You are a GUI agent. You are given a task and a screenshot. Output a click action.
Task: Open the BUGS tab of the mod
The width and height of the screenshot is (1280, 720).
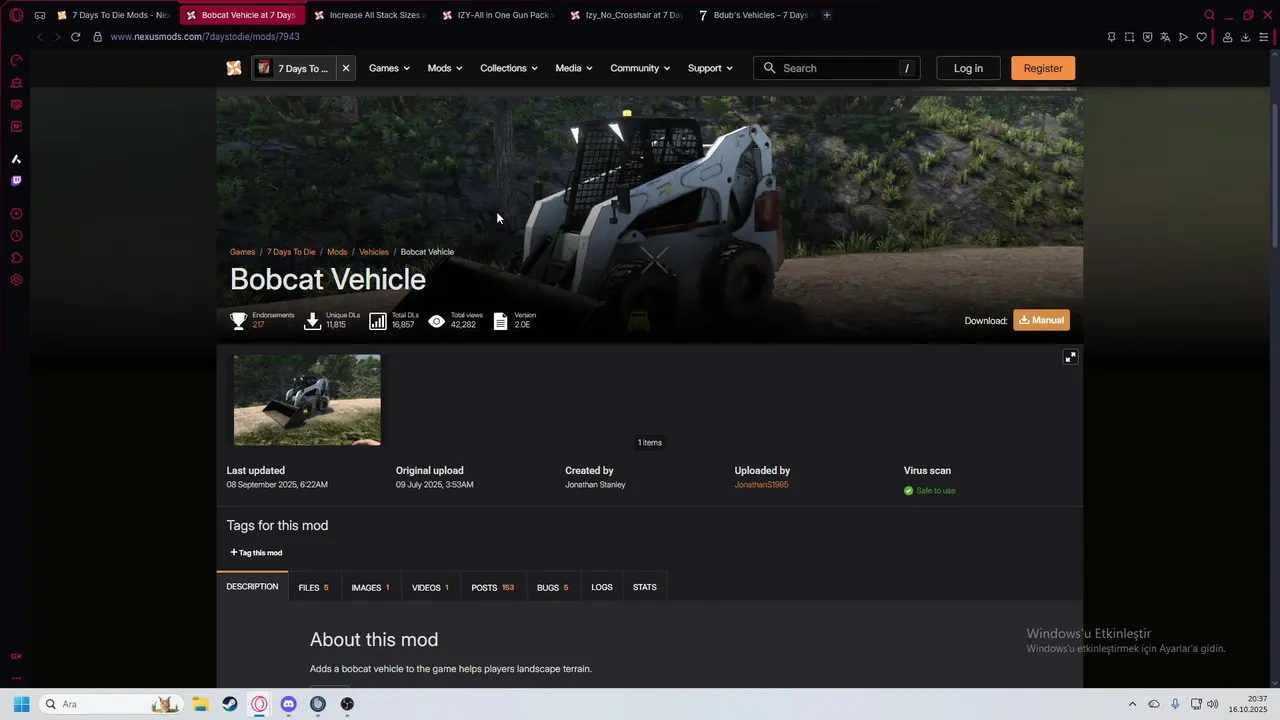552,587
